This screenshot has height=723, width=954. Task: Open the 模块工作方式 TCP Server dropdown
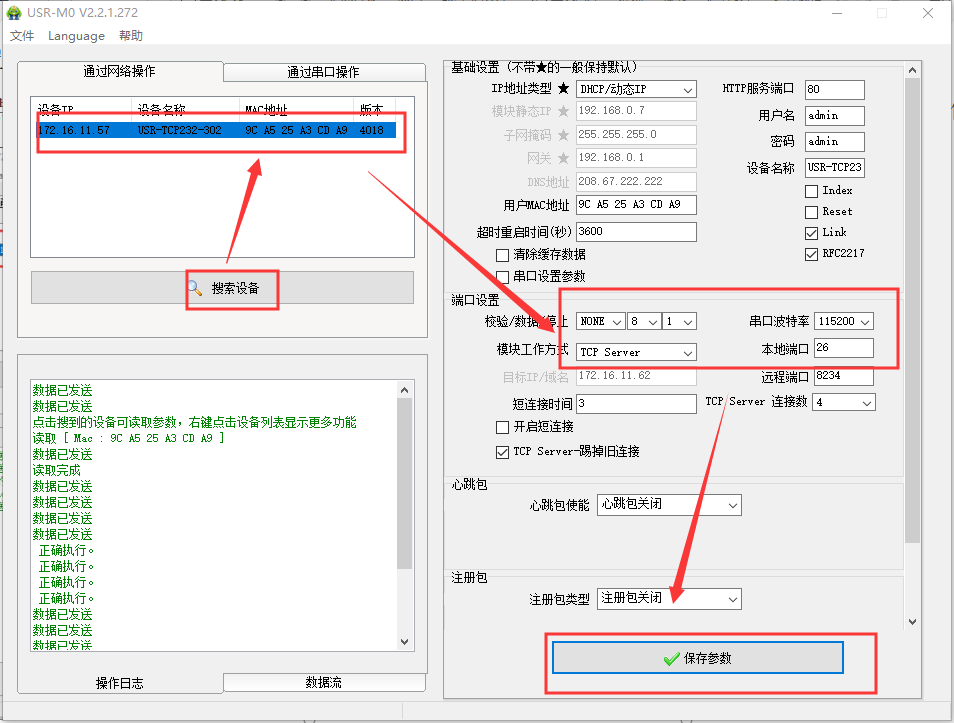coord(636,352)
